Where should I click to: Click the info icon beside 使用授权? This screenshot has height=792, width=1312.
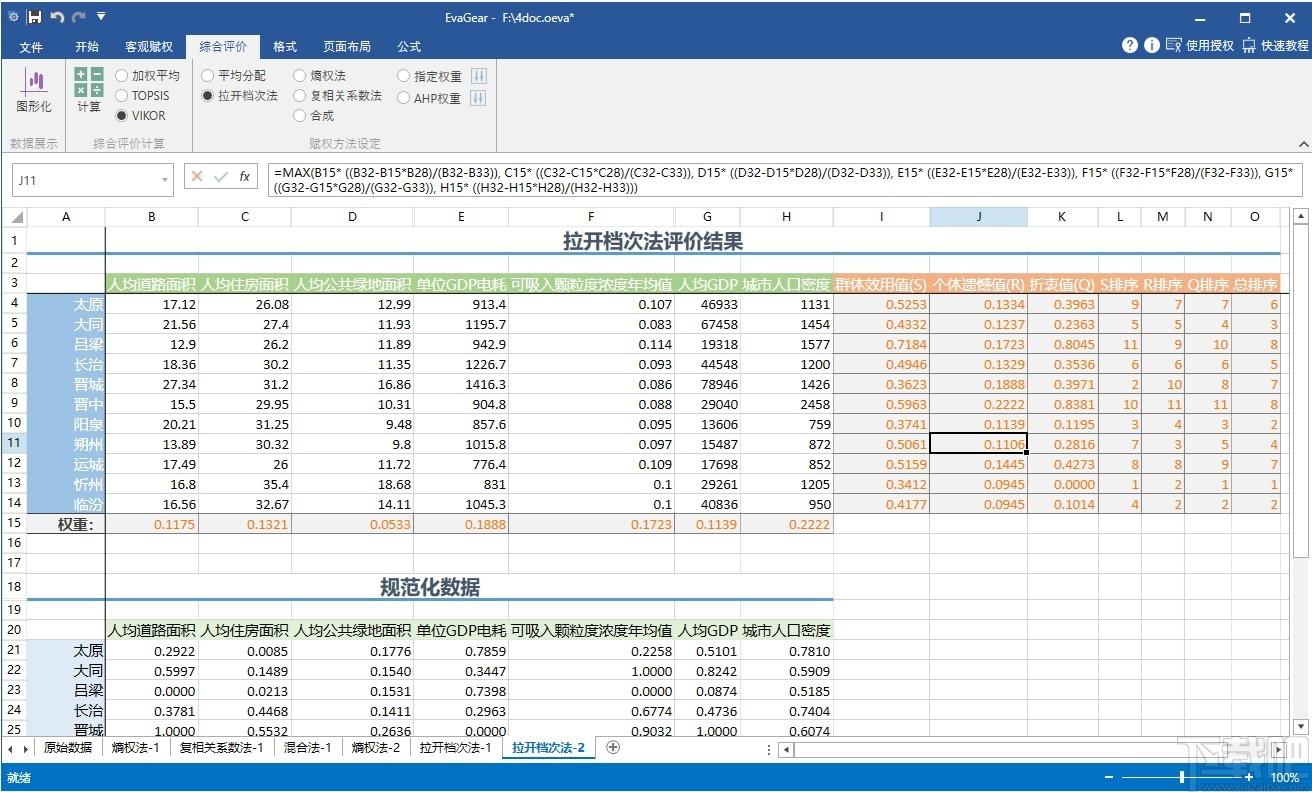[1152, 46]
